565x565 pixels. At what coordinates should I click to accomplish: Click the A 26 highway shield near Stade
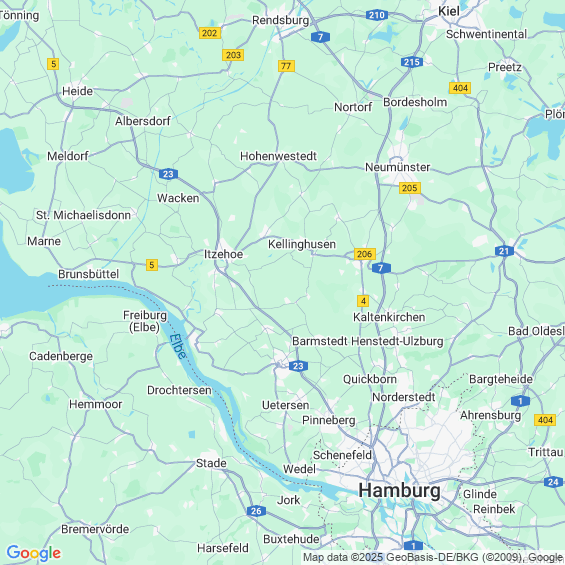pos(256,511)
